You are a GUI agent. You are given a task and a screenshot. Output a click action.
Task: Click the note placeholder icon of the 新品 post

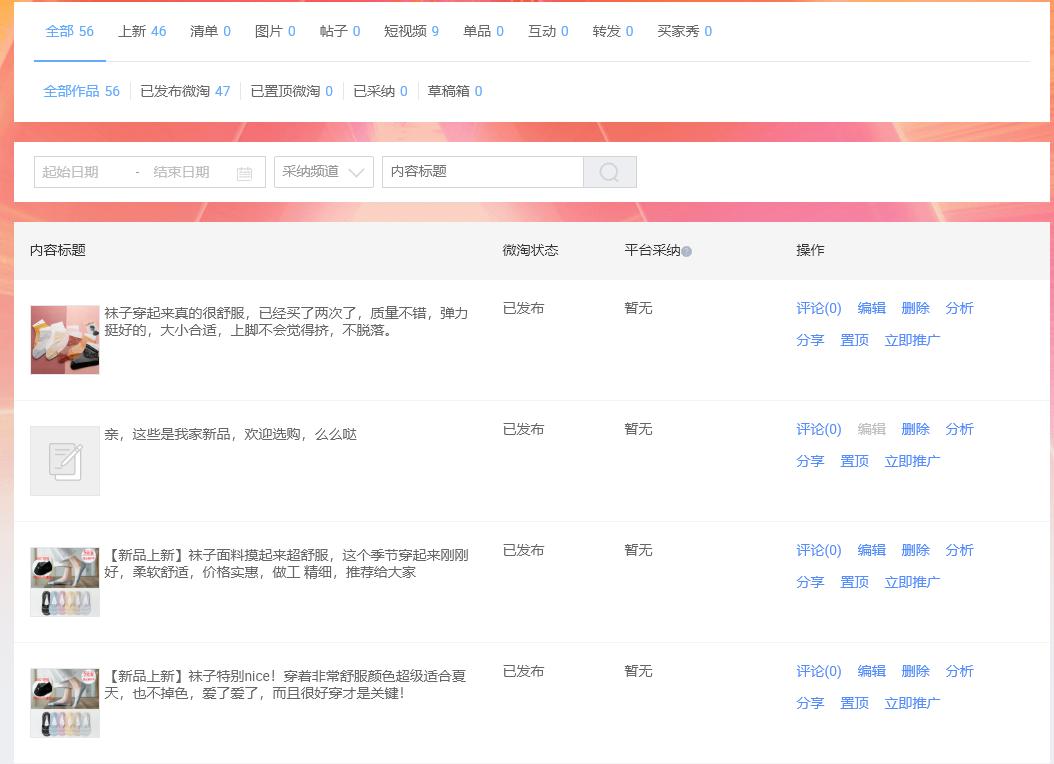(64, 460)
